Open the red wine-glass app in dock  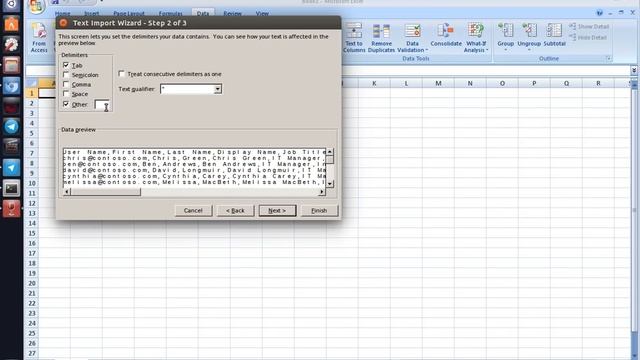[x=11, y=209]
